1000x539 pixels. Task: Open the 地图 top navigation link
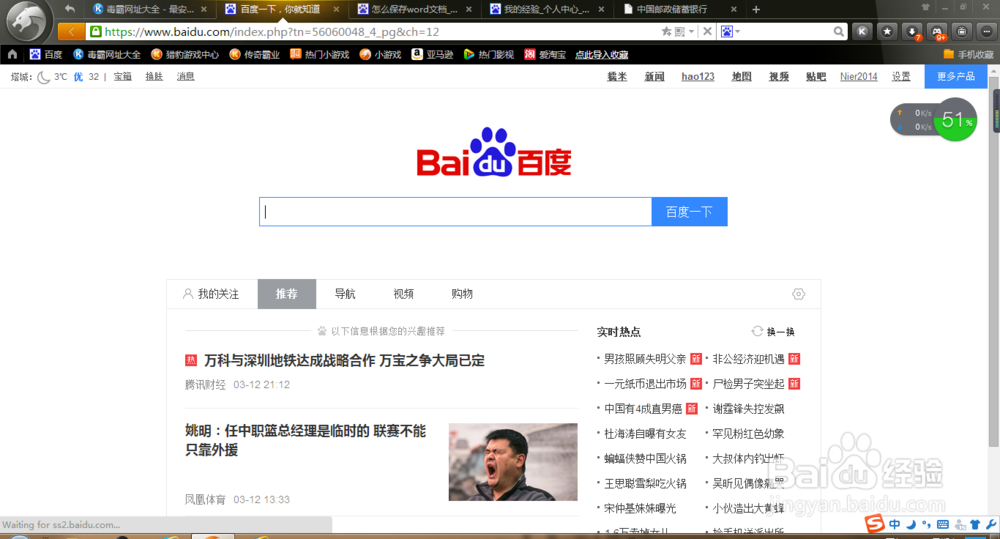click(x=742, y=77)
